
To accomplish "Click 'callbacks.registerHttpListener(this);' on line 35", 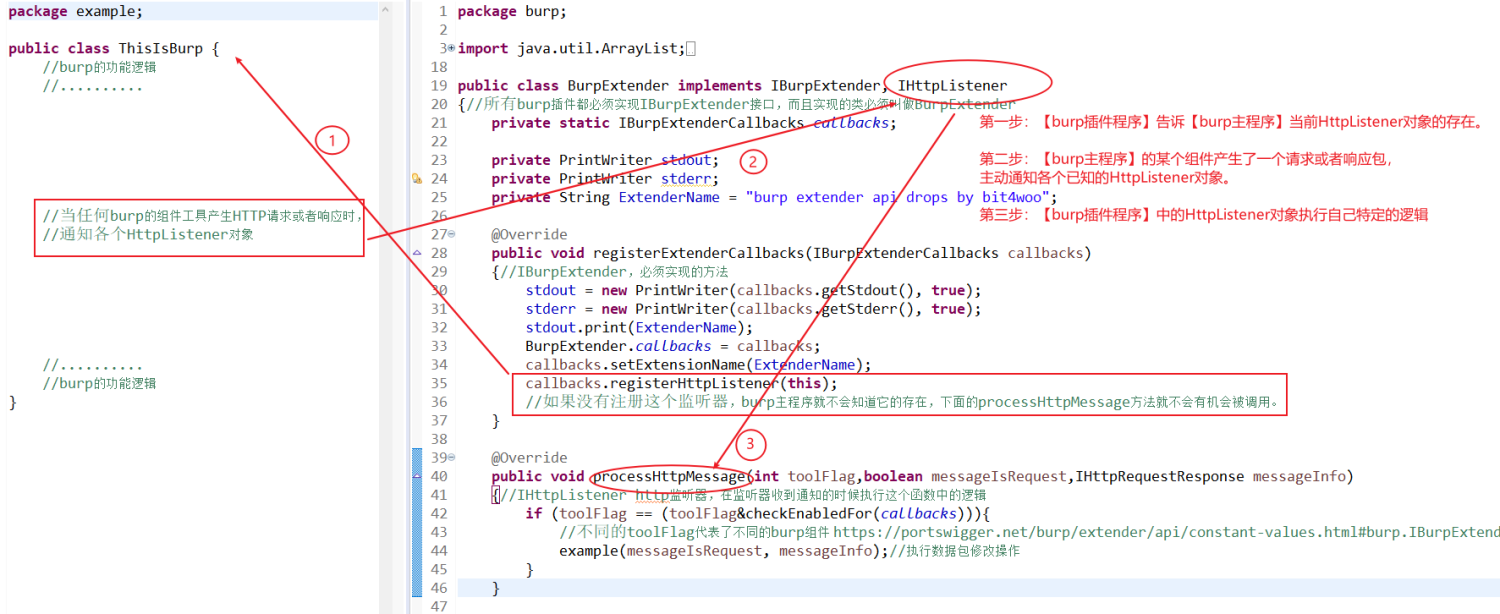I will point(682,383).
